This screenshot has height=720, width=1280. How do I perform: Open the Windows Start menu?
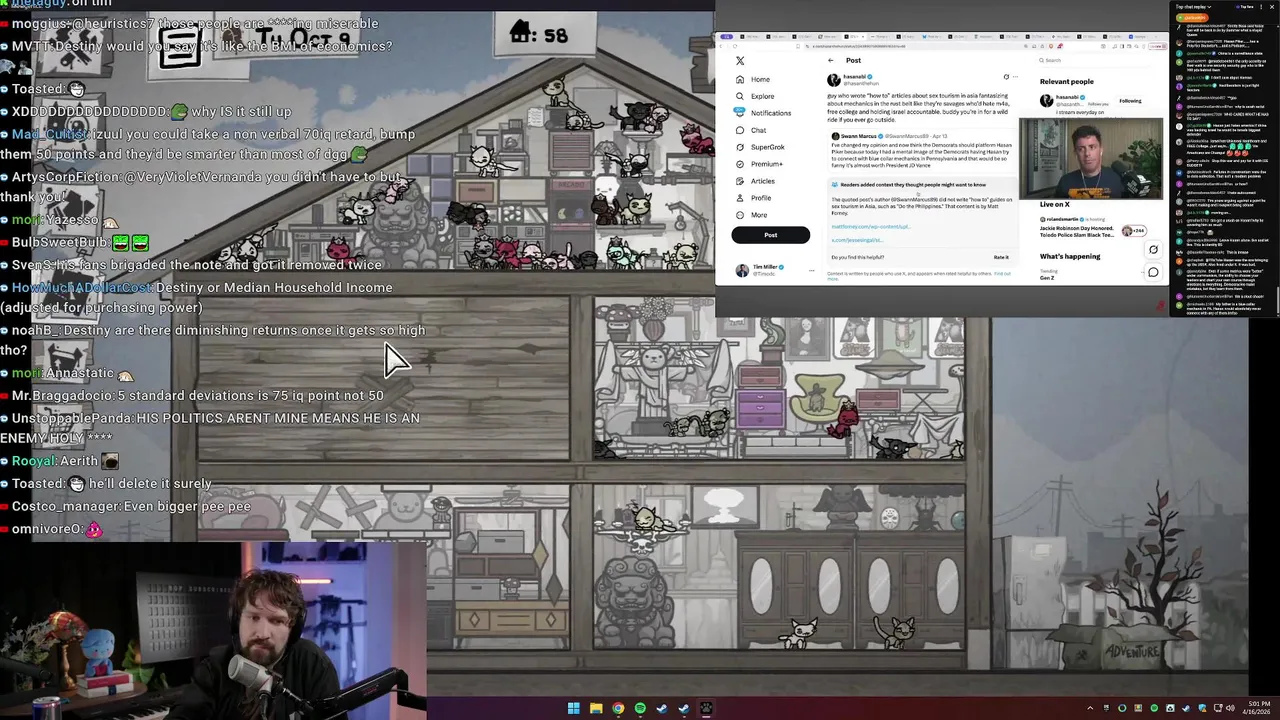pyautogui.click(x=574, y=709)
